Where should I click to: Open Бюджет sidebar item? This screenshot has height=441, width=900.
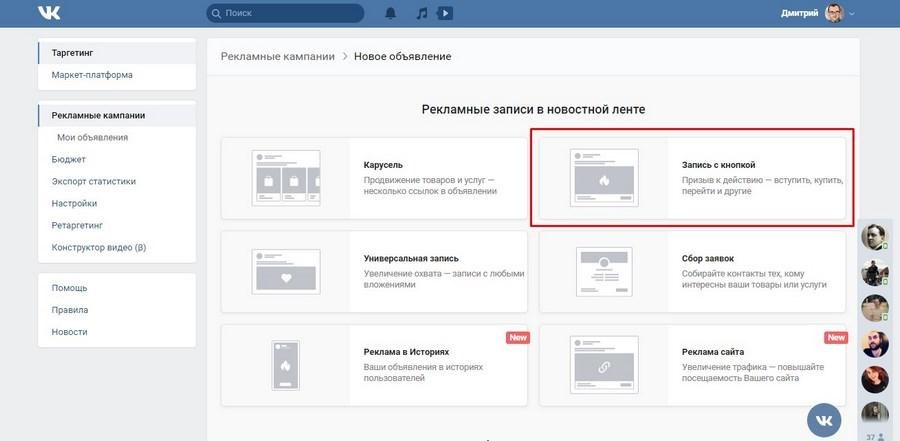pos(117,160)
